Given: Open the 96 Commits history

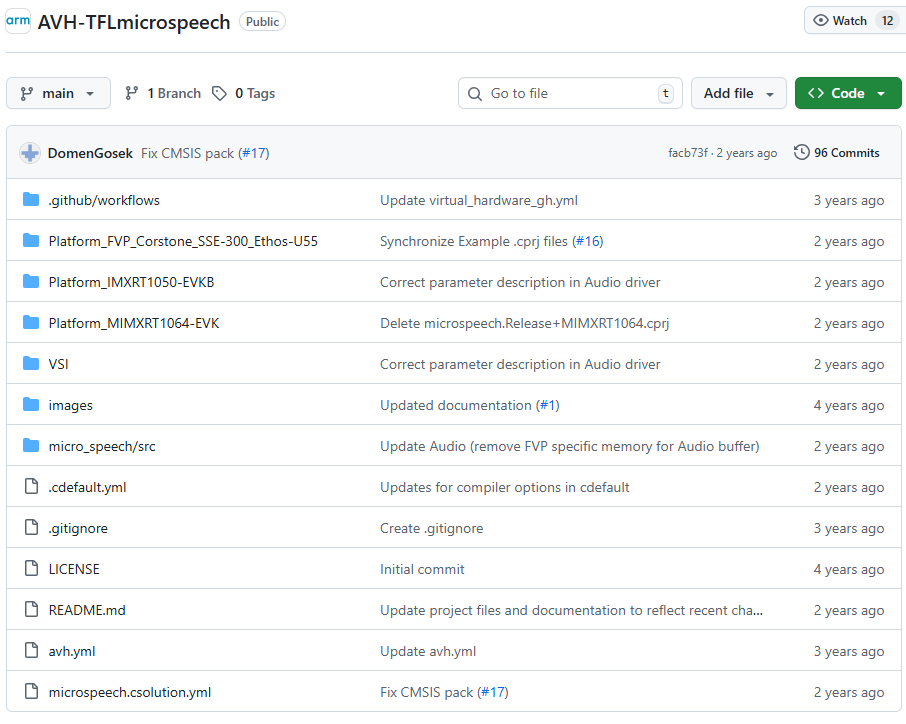Looking at the screenshot, I should coord(837,153).
